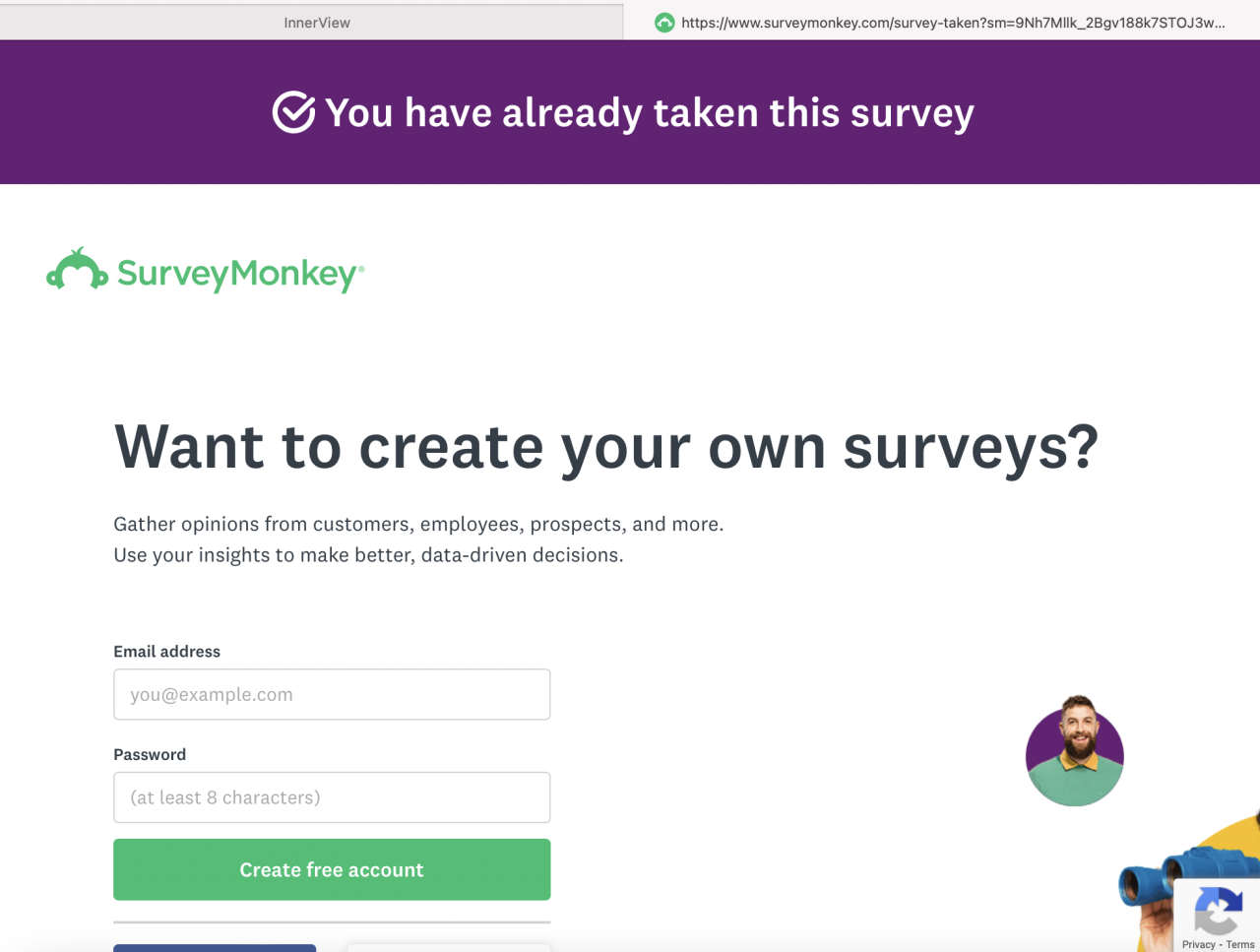Screen dimensions: 1260x952
Task: Click into the Password field
Action: [x=332, y=797]
